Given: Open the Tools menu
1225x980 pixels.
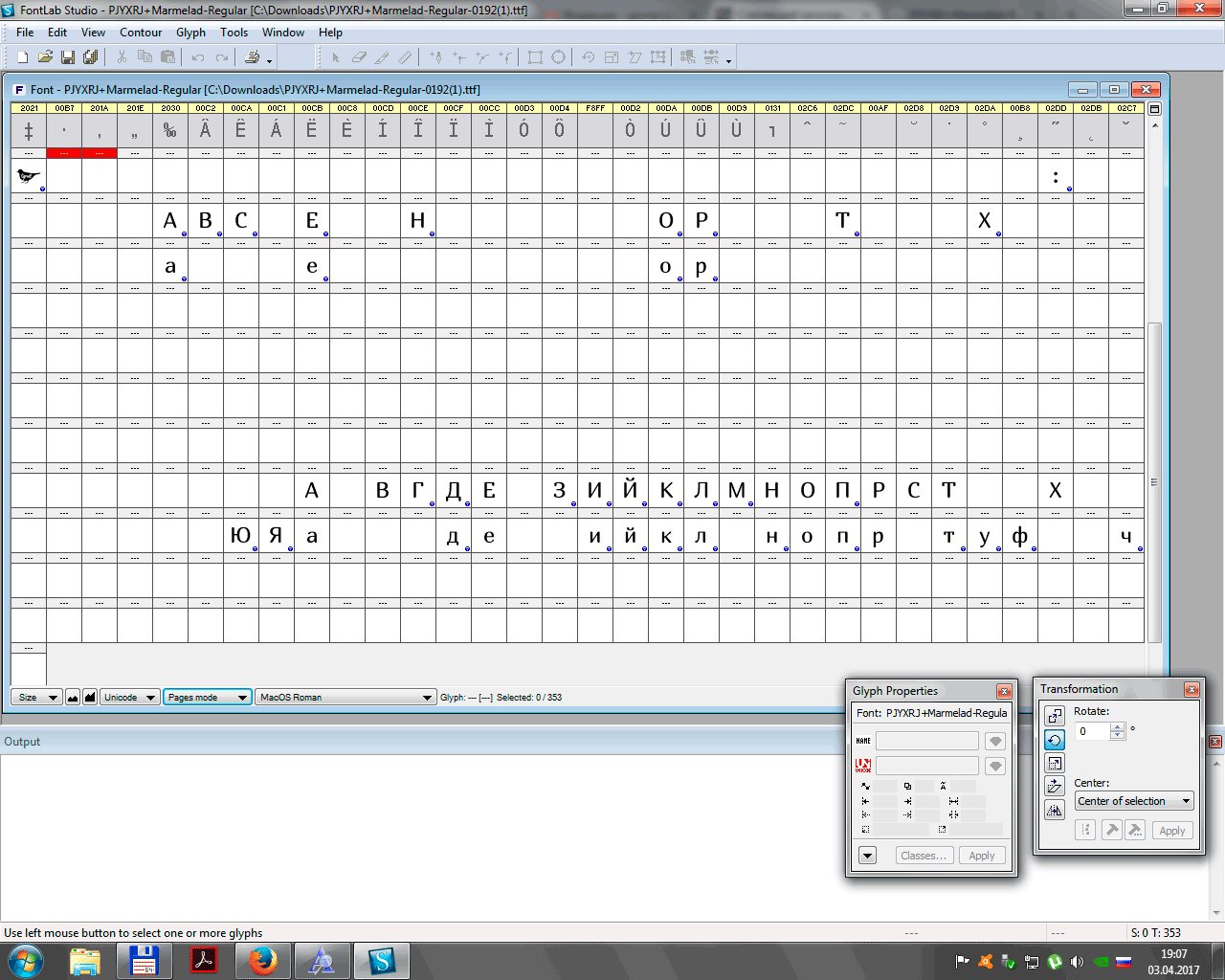Looking at the screenshot, I should point(234,33).
